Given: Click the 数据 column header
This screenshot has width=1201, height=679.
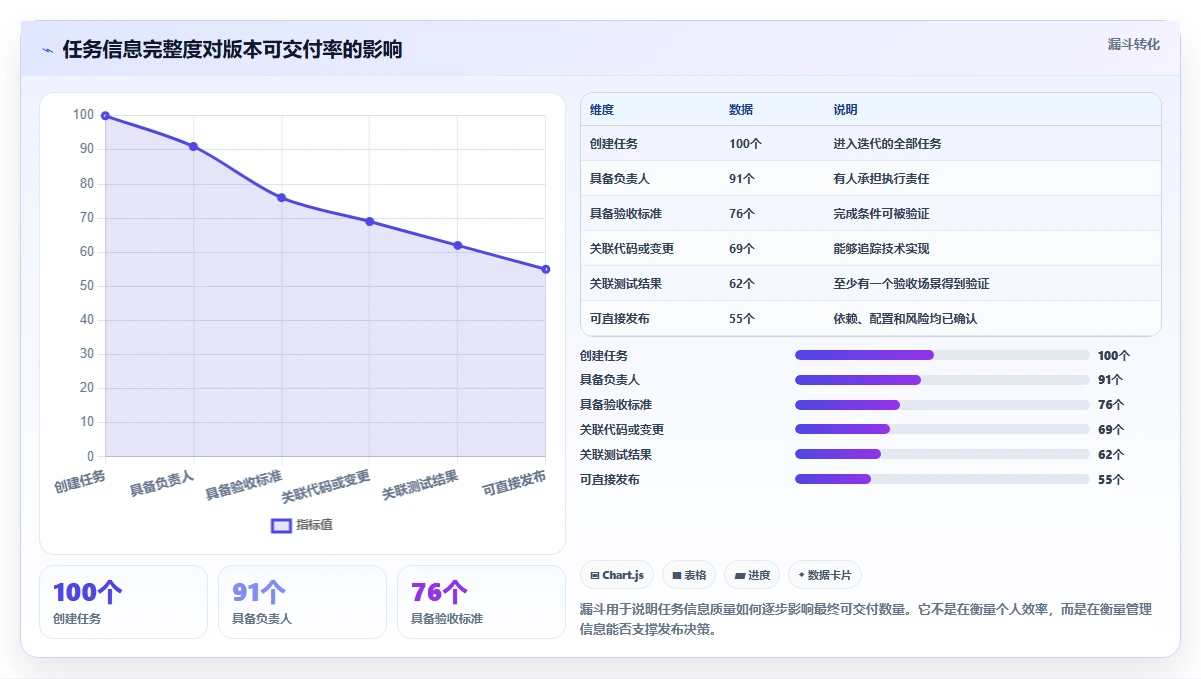Looking at the screenshot, I should [x=741, y=110].
